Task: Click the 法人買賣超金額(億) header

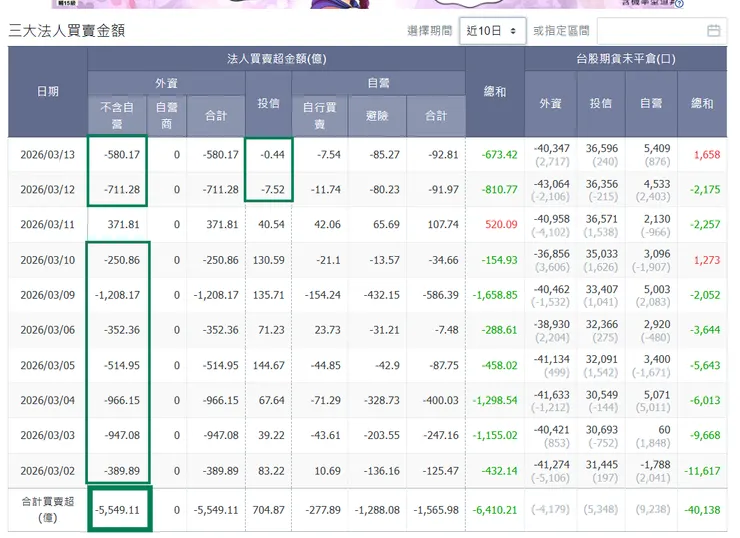Action: coord(277,59)
